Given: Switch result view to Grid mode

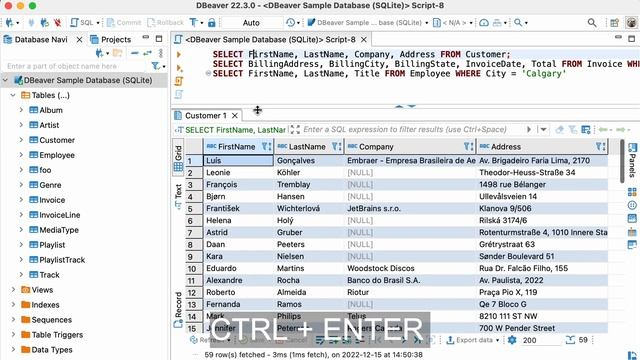Looking at the screenshot, I should tap(178, 158).
